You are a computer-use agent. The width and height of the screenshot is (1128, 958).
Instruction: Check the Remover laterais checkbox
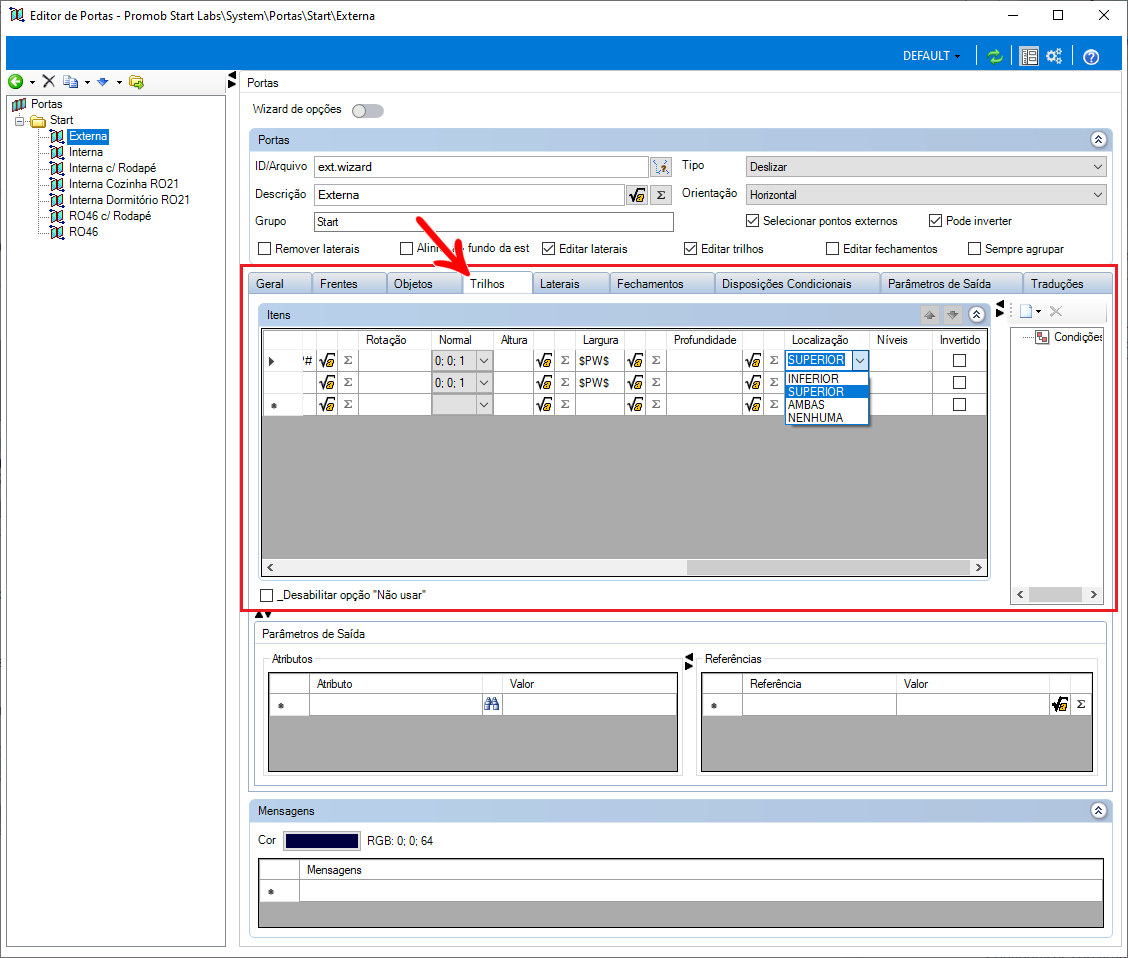tap(264, 249)
